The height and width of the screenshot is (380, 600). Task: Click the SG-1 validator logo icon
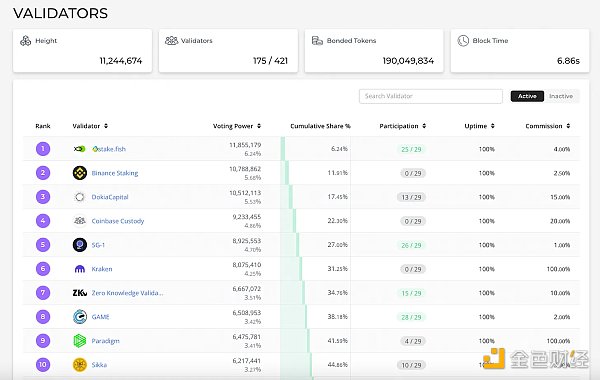[x=80, y=245]
